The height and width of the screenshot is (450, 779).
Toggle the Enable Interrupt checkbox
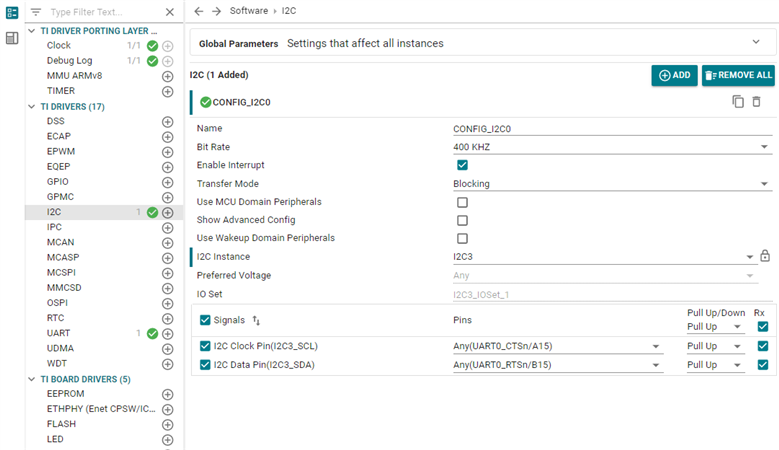pyautogui.click(x=462, y=165)
